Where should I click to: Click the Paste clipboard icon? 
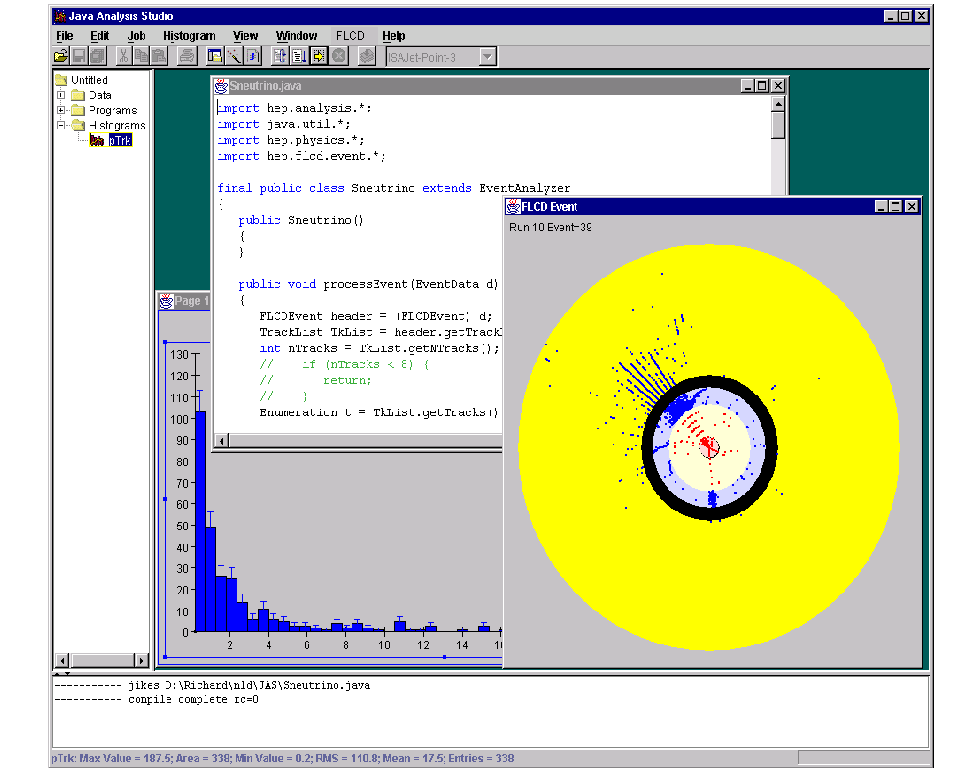point(158,56)
